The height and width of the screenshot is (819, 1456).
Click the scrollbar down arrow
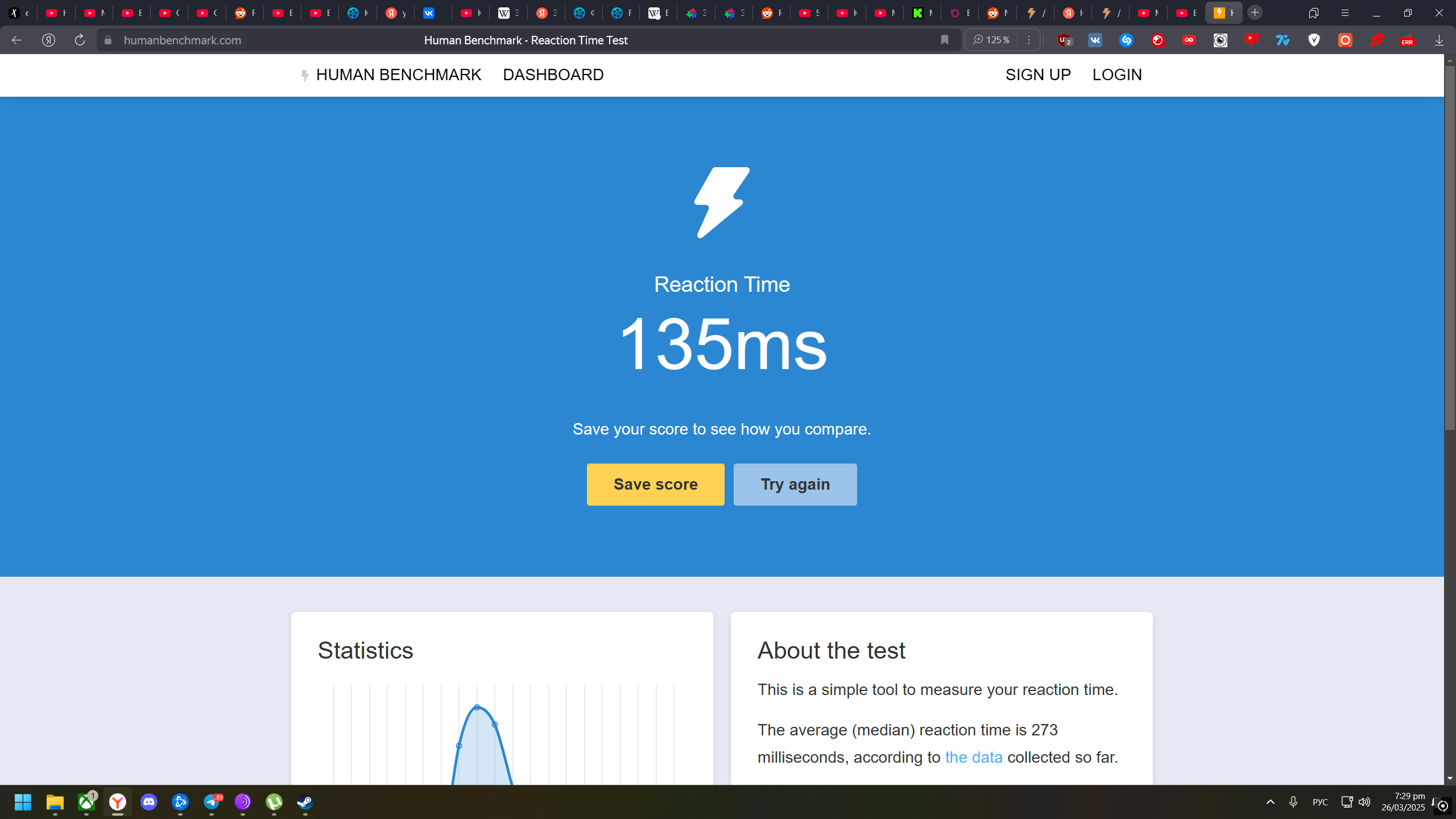coord(1450,778)
